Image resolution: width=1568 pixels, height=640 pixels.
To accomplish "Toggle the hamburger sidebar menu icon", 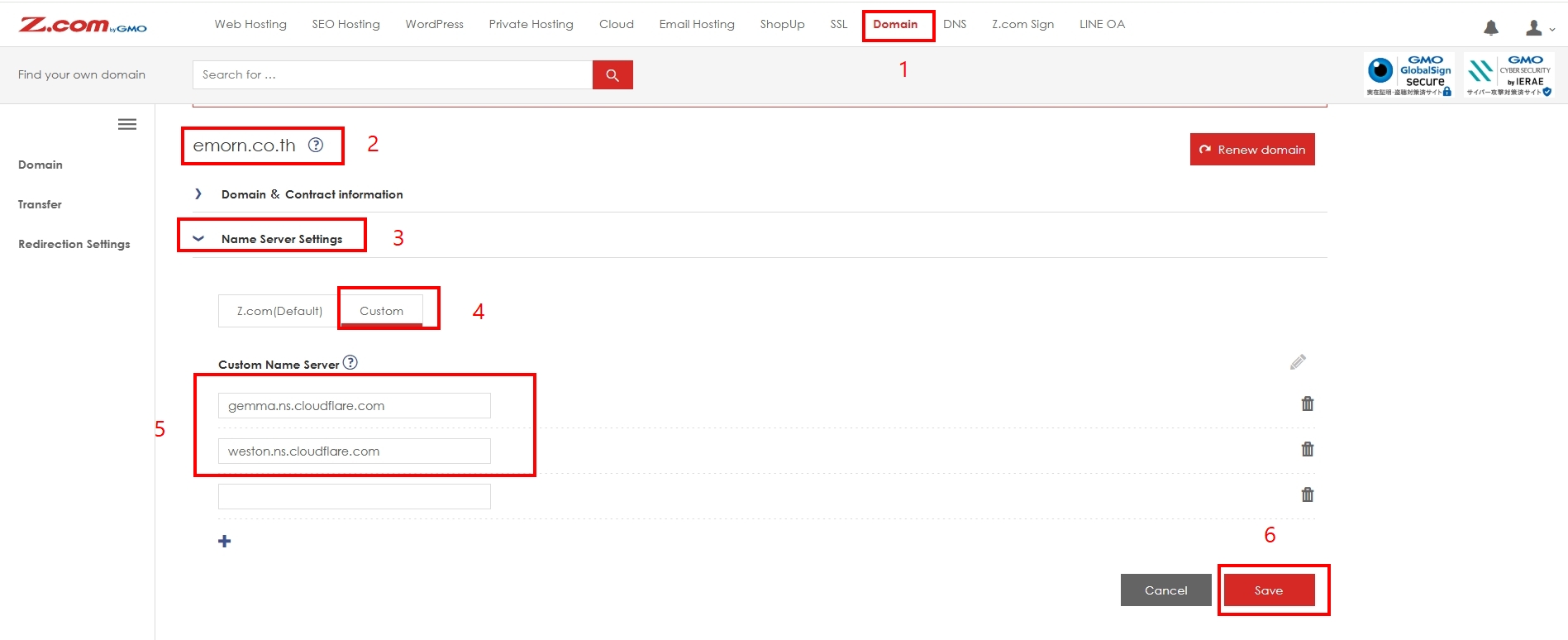I will tap(127, 125).
